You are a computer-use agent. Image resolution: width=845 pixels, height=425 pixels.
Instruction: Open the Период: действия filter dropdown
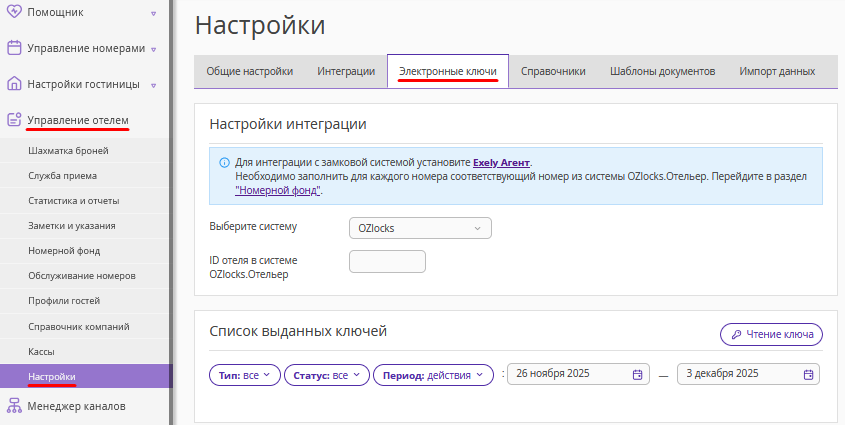coord(434,375)
